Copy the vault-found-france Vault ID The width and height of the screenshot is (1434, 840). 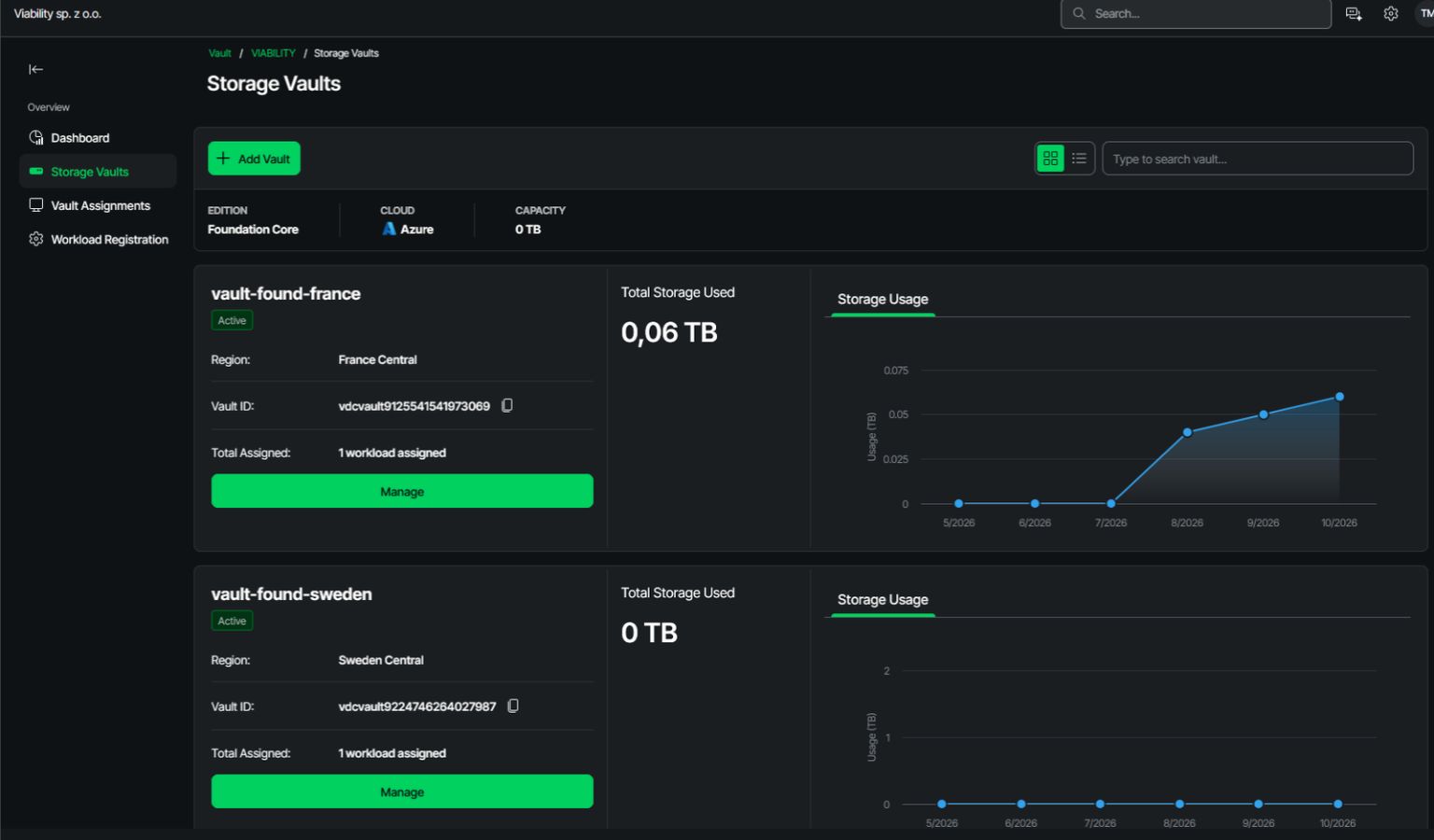[507, 405]
